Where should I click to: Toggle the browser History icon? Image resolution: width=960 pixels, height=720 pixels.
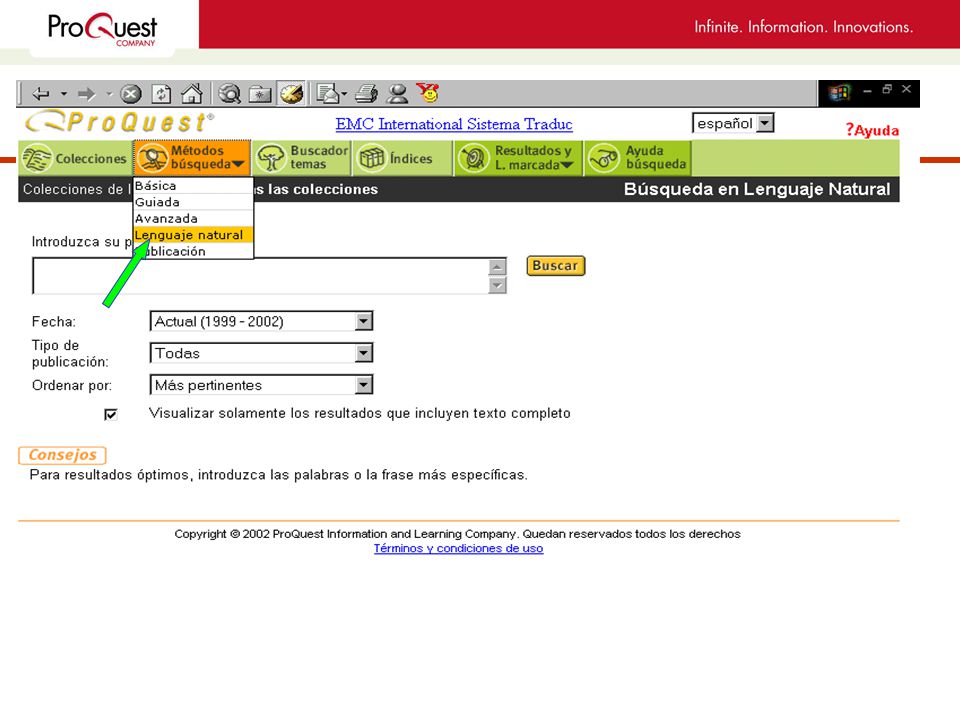pyautogui.click(x=291, y=94)
